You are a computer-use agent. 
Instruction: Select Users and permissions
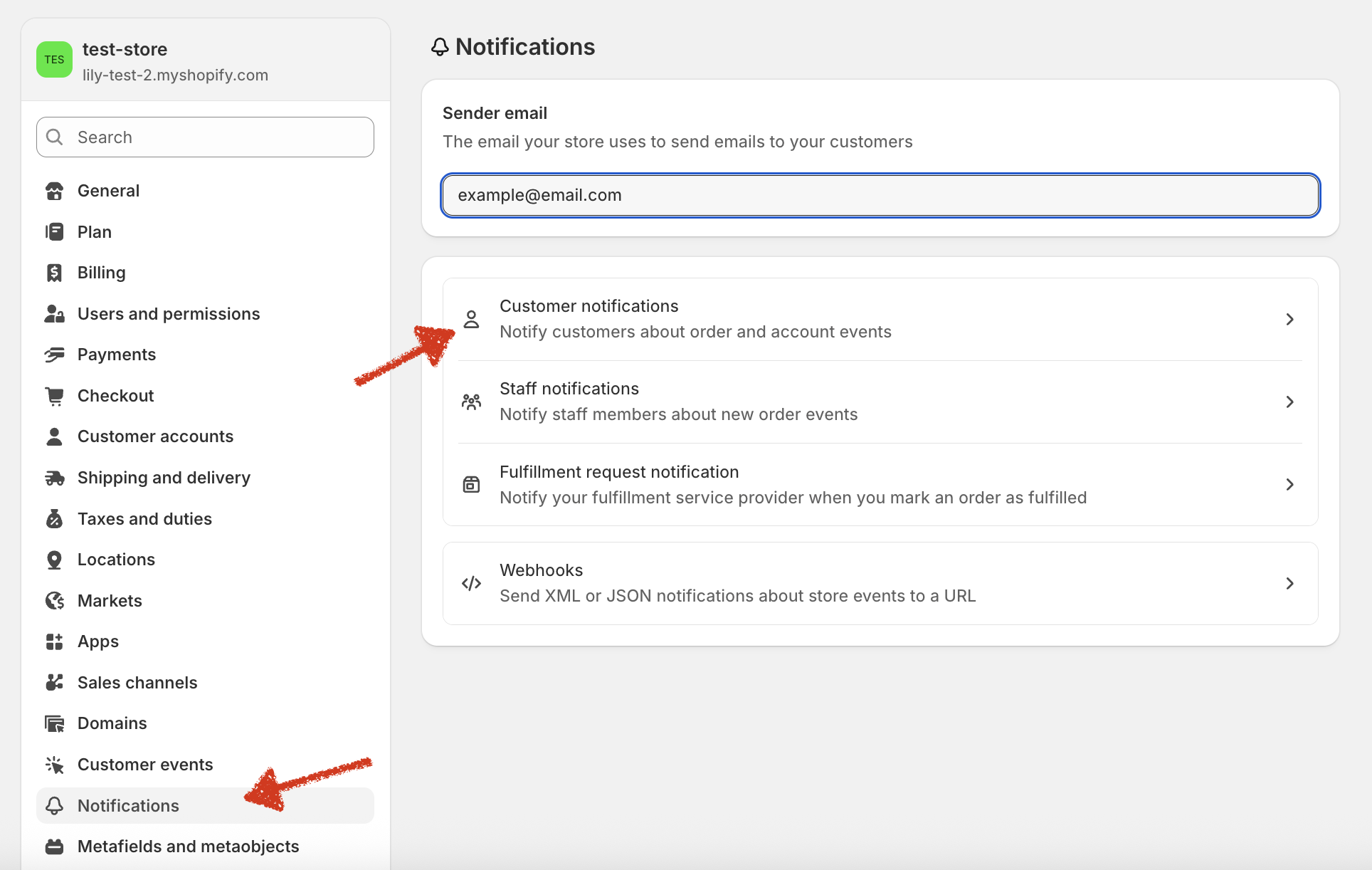205,314
